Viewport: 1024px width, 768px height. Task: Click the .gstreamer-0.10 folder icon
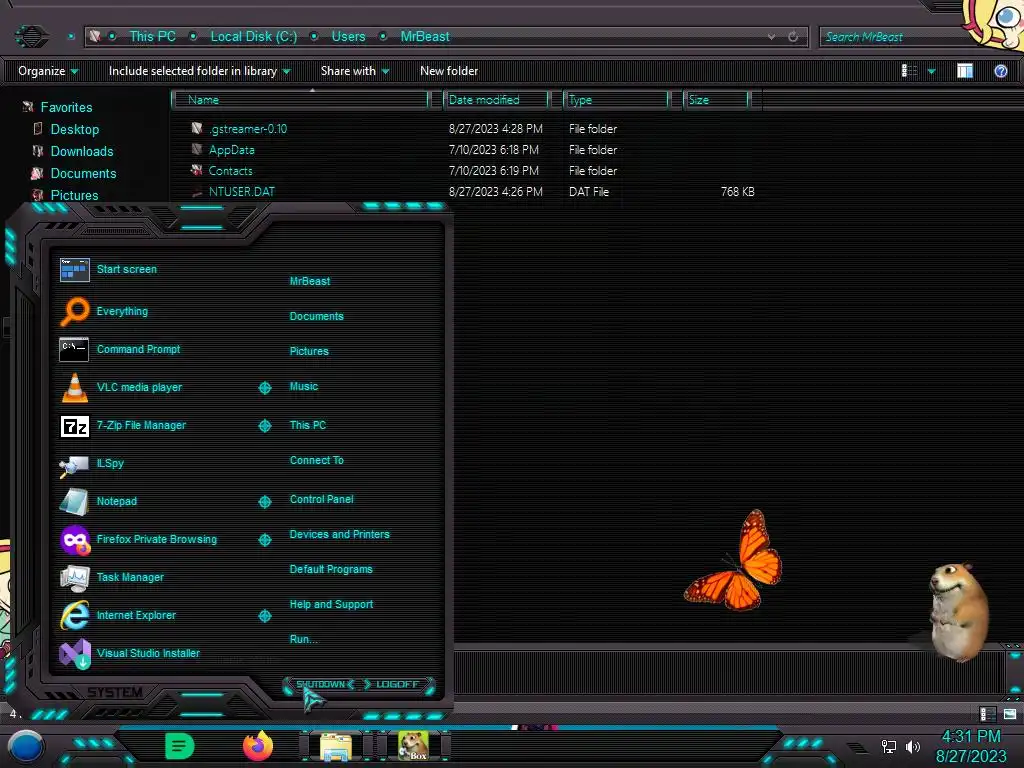click(x=197, y=128)
